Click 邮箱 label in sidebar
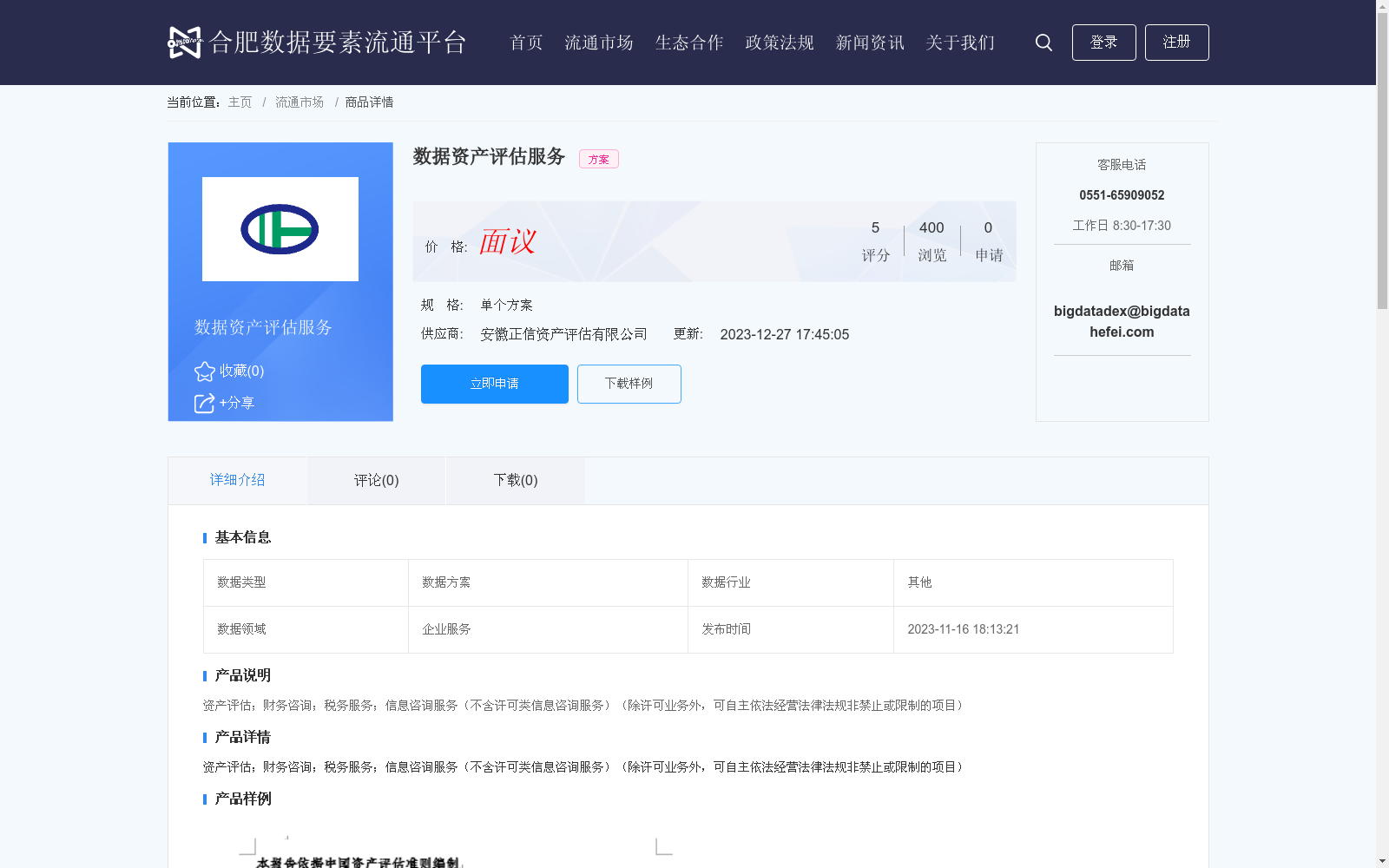1389x868 pixels. tap(1122, 266)
